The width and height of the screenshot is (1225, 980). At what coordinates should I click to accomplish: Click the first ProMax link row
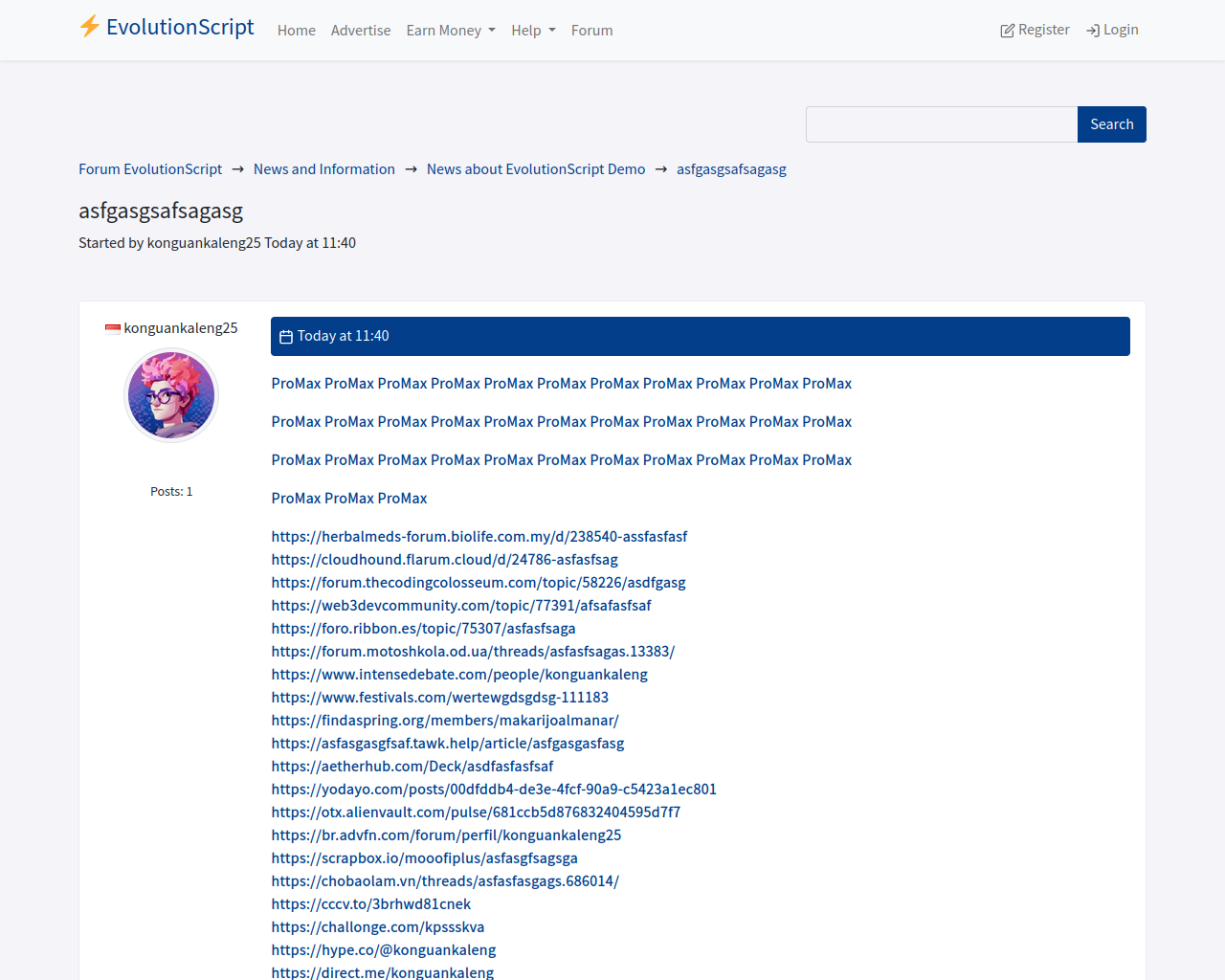(562, 384)
